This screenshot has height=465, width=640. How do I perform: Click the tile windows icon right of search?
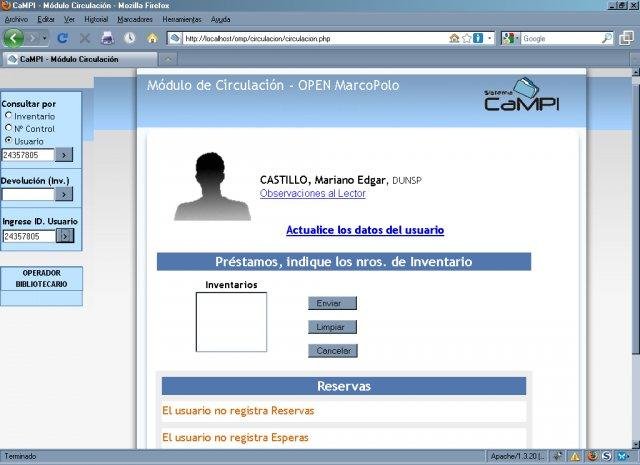626,38
